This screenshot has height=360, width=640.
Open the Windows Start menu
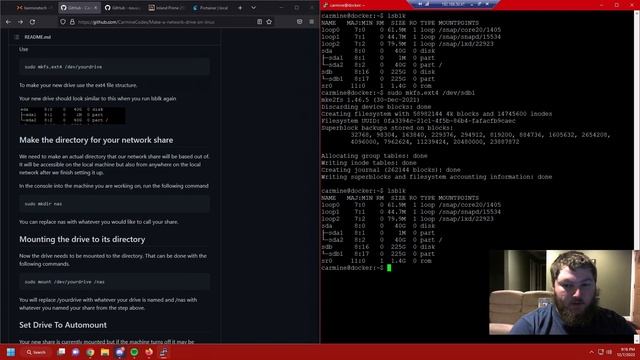click(11, 352)
